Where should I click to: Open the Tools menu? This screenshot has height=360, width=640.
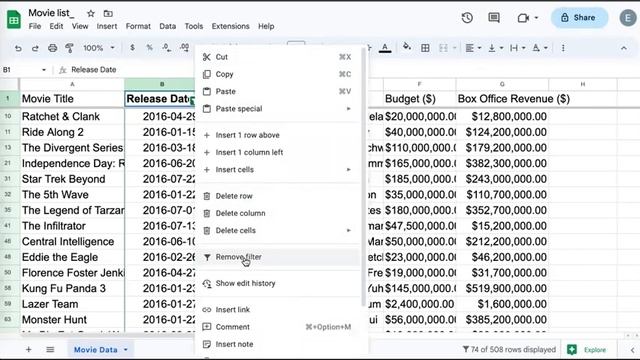click(x=193, y=26)
